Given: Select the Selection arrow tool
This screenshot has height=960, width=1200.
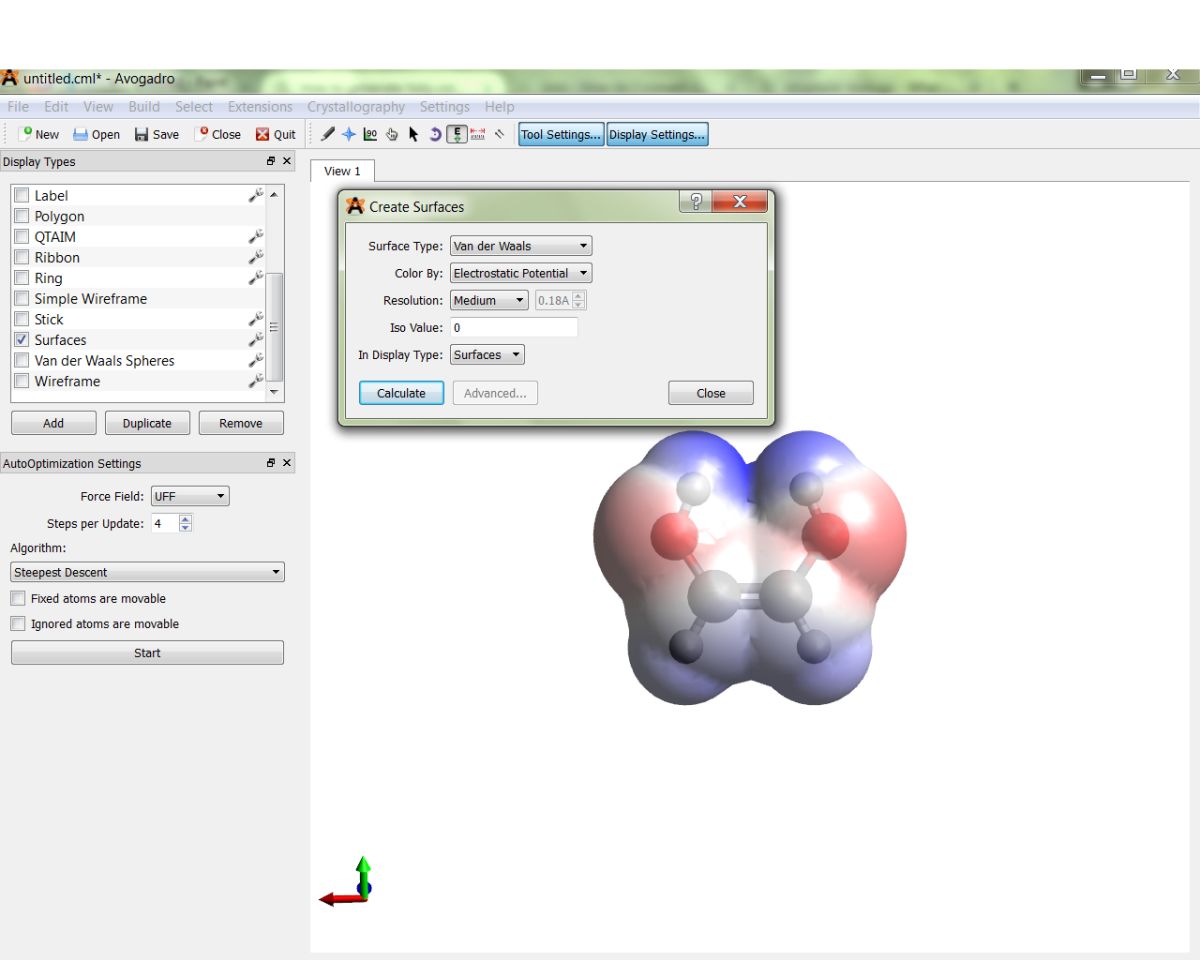Looking at the screenshot, I should tap(413, 134).
